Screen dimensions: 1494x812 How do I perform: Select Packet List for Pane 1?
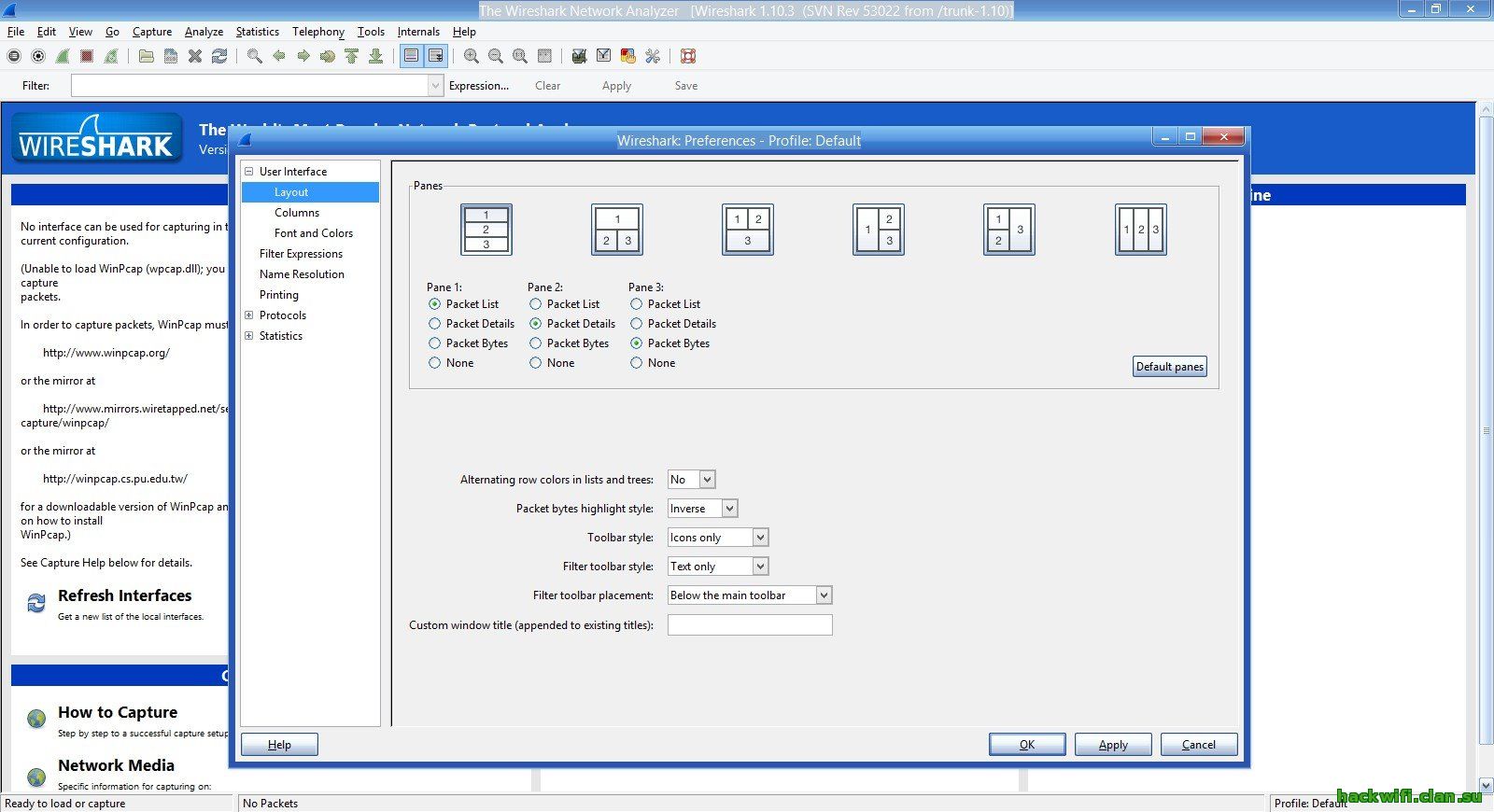click(434, 303)
